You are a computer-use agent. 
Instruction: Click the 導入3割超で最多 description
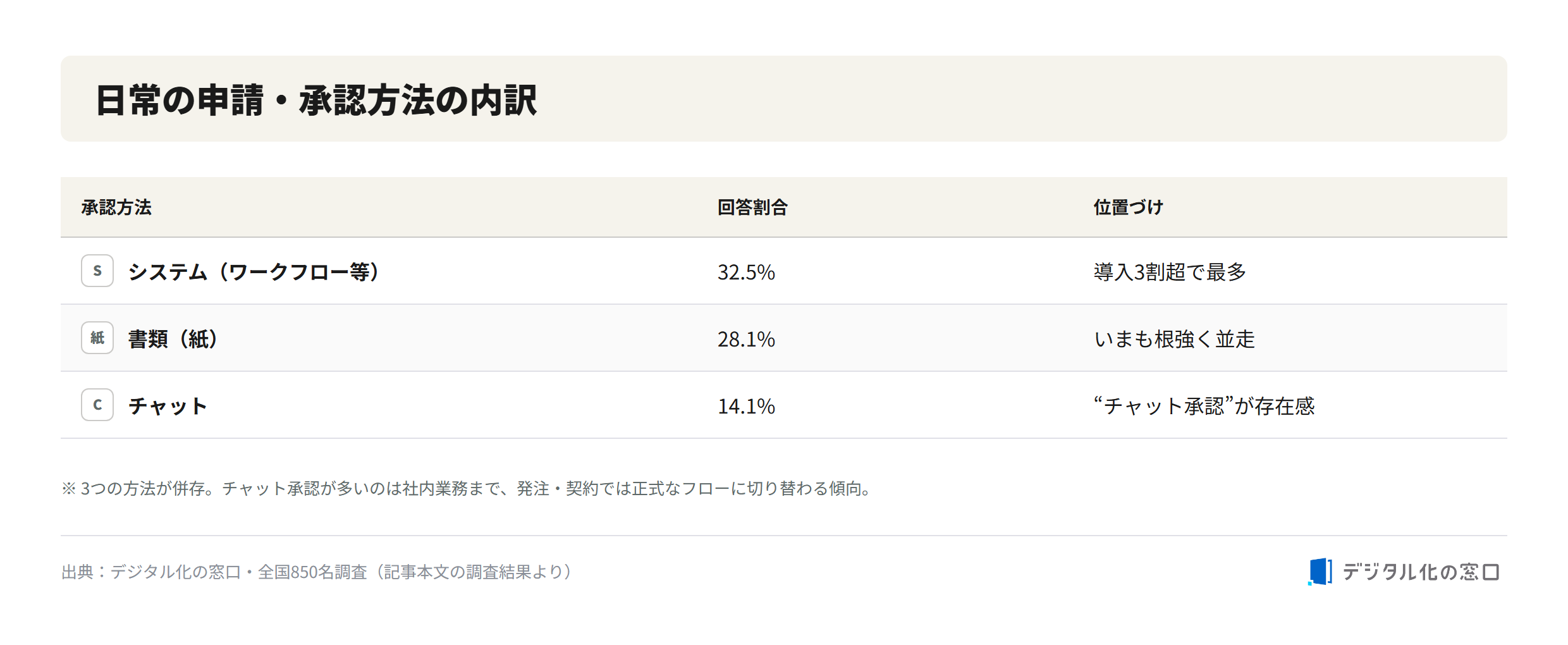coord(1170,272)
